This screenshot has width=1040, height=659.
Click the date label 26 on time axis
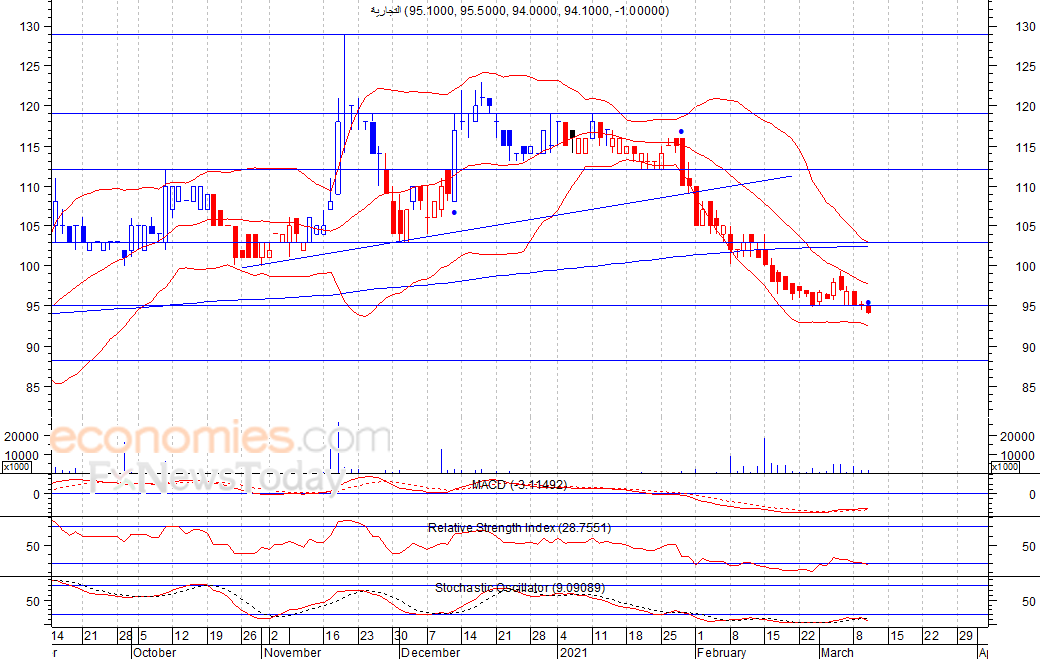[249, 636]
